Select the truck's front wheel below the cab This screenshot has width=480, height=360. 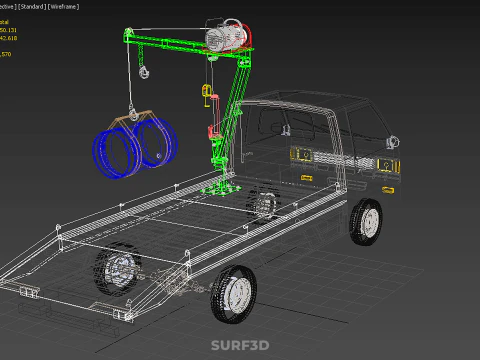pyautogui.click(x=366, y=222)
